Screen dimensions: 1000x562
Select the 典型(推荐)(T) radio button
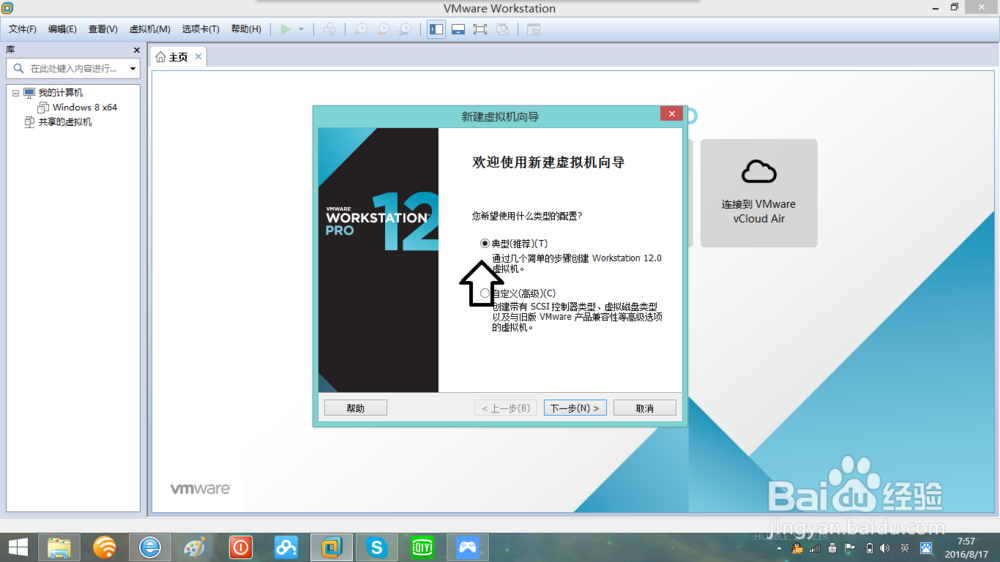(x=485, y=244)
